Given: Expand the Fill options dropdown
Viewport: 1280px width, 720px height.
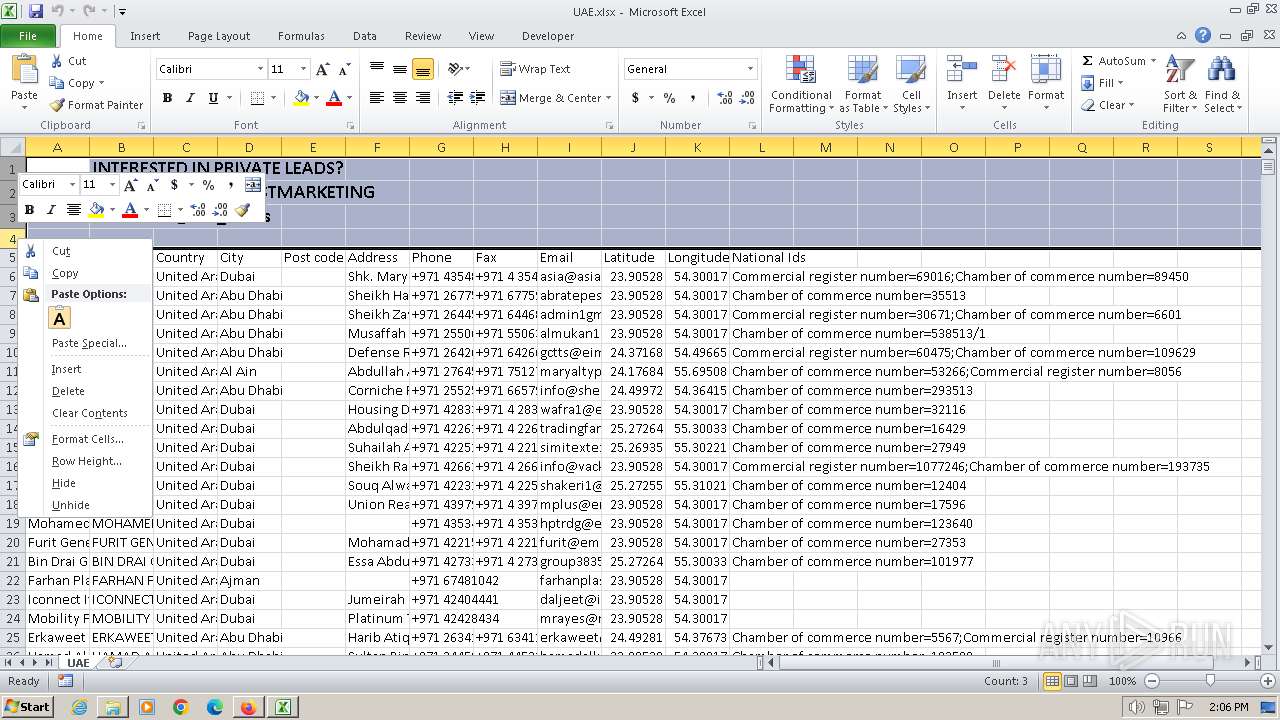Looking at the screenshot, I should coord(1120,83).
